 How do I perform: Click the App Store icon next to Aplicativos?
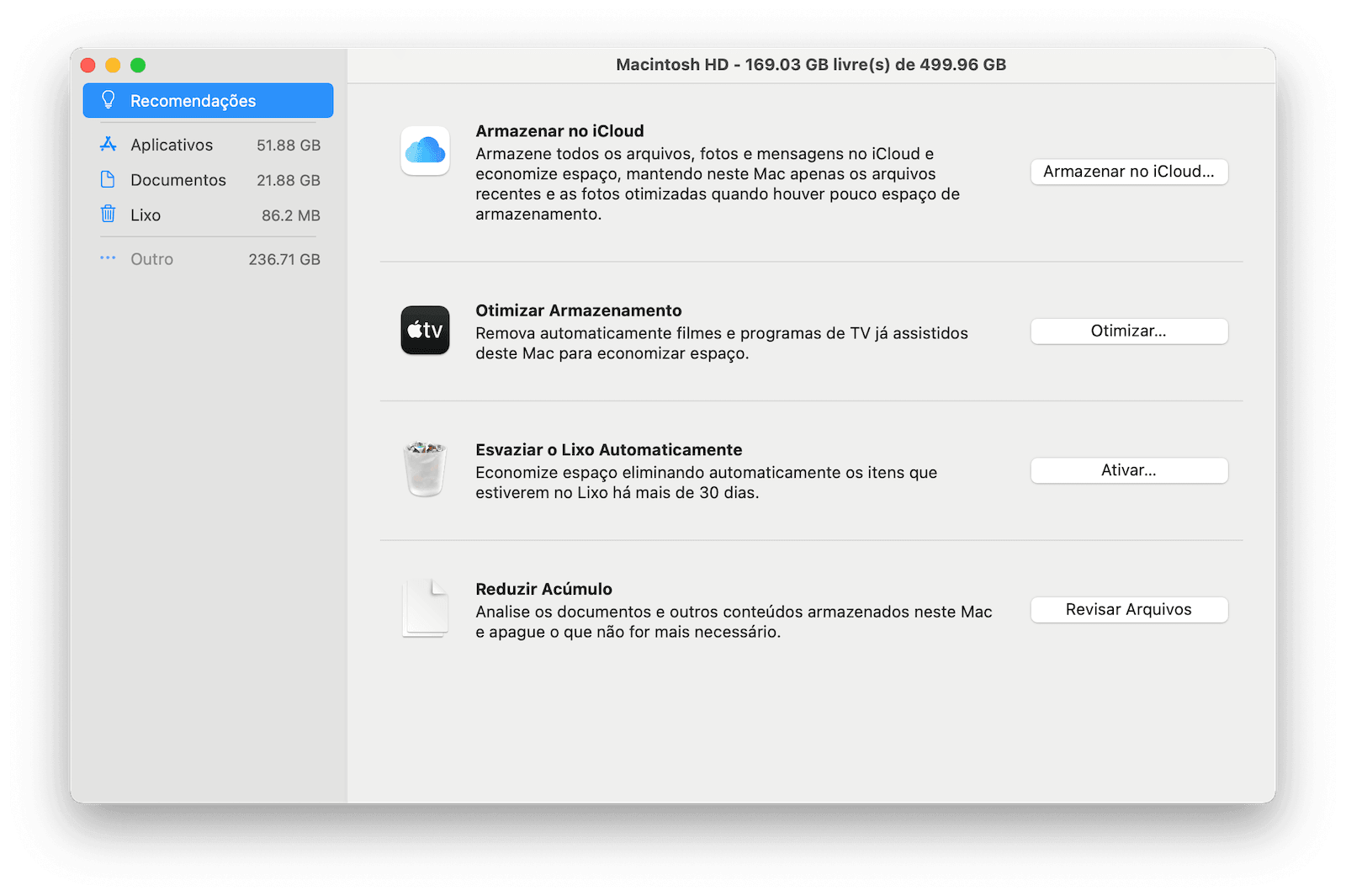pos(109,145)
